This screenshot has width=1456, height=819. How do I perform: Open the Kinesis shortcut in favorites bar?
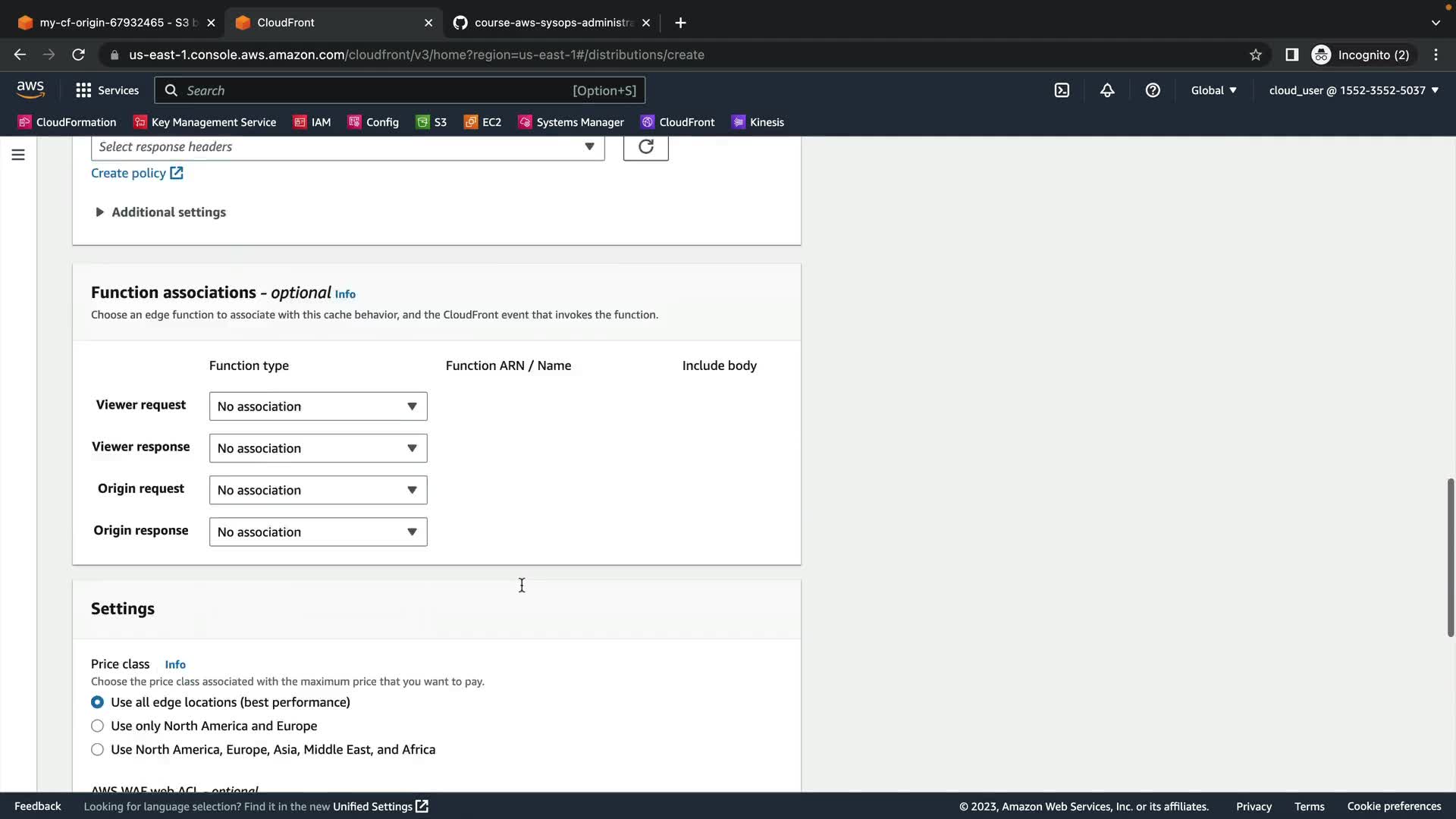click(x=758, y=122)
